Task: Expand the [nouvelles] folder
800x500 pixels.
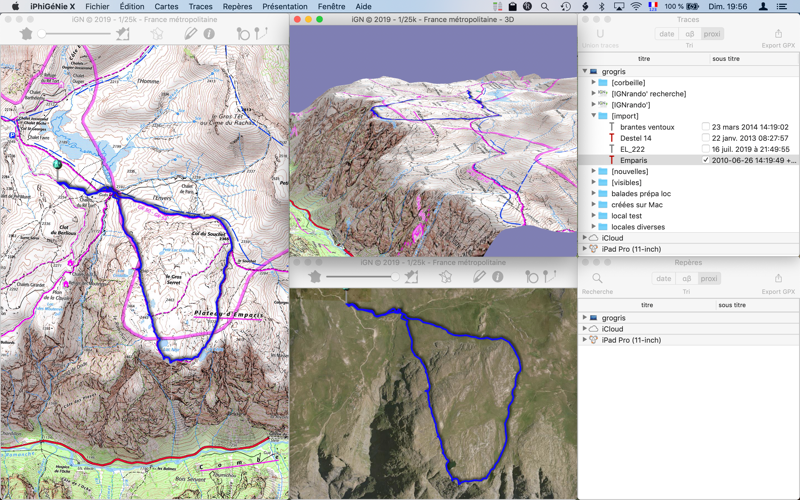Action: point(593,171)
